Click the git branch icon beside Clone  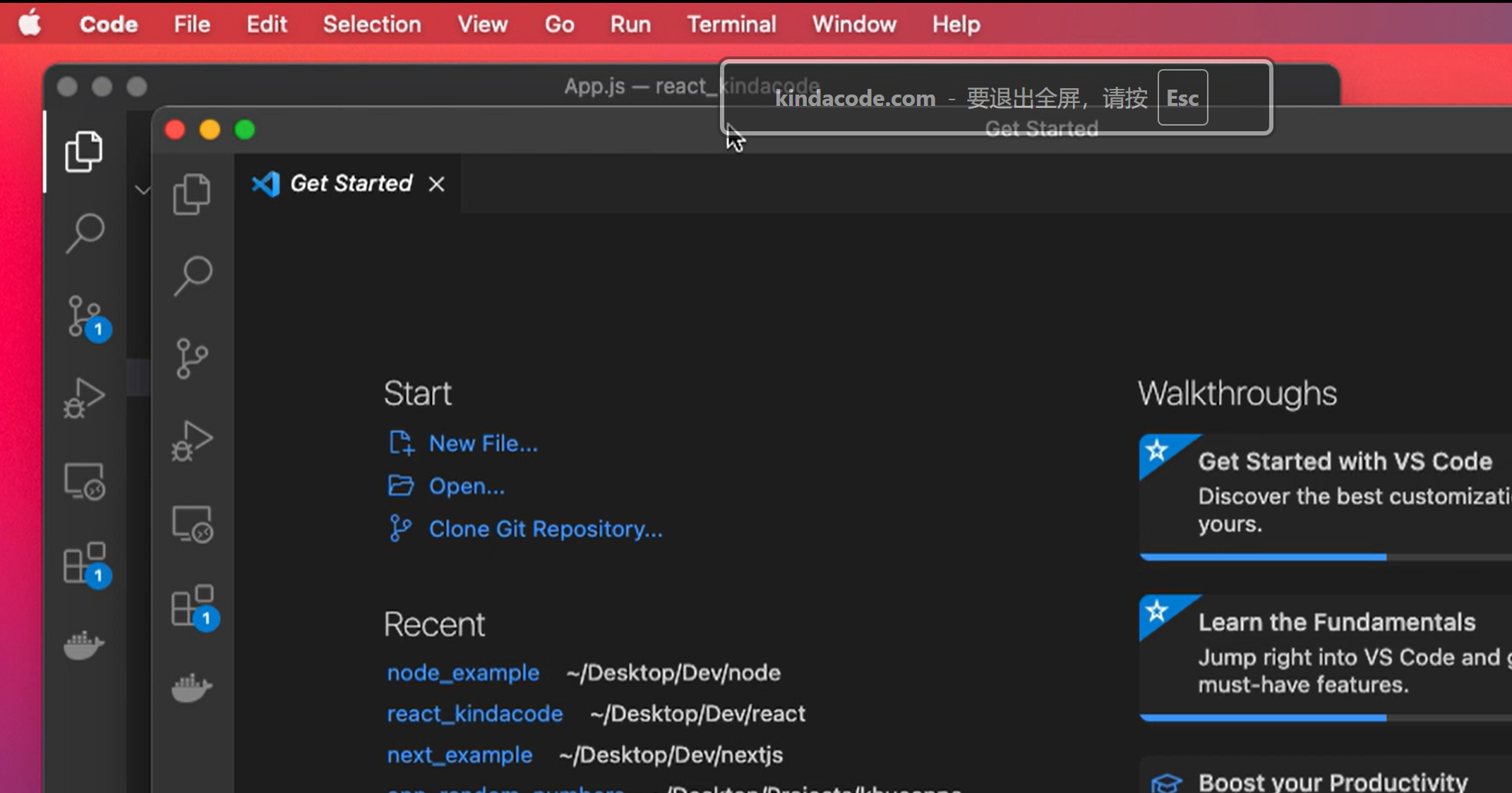pyautogui.click(x=400, y=528)
